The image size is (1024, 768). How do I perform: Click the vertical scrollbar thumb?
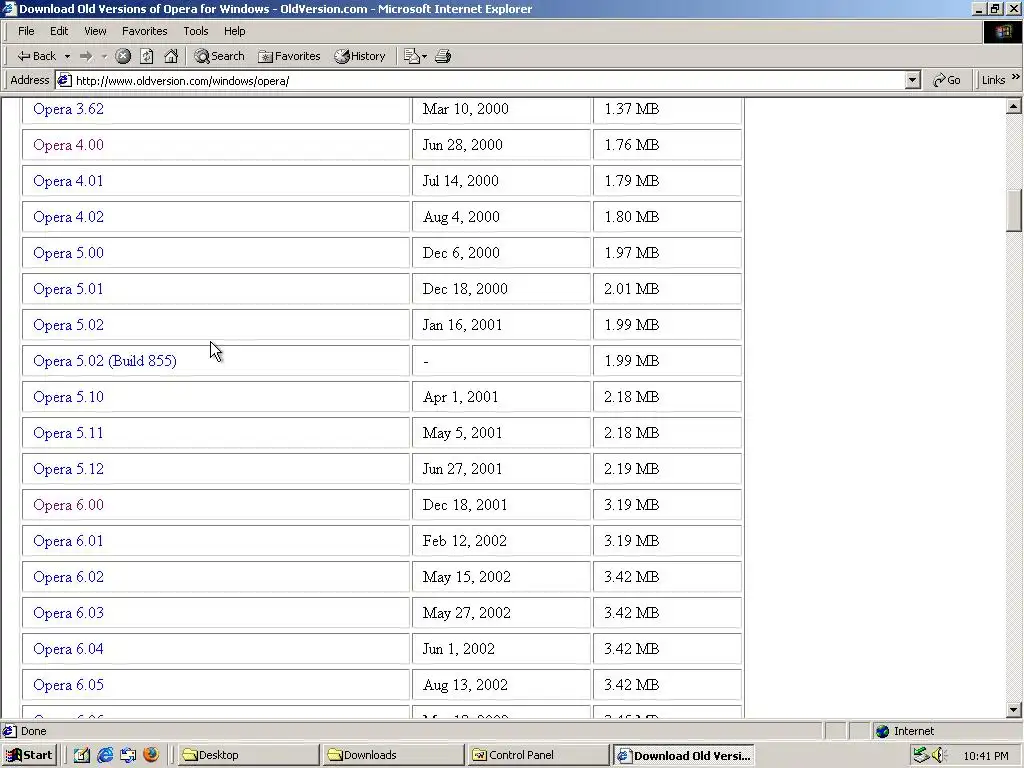point(1014,210)
